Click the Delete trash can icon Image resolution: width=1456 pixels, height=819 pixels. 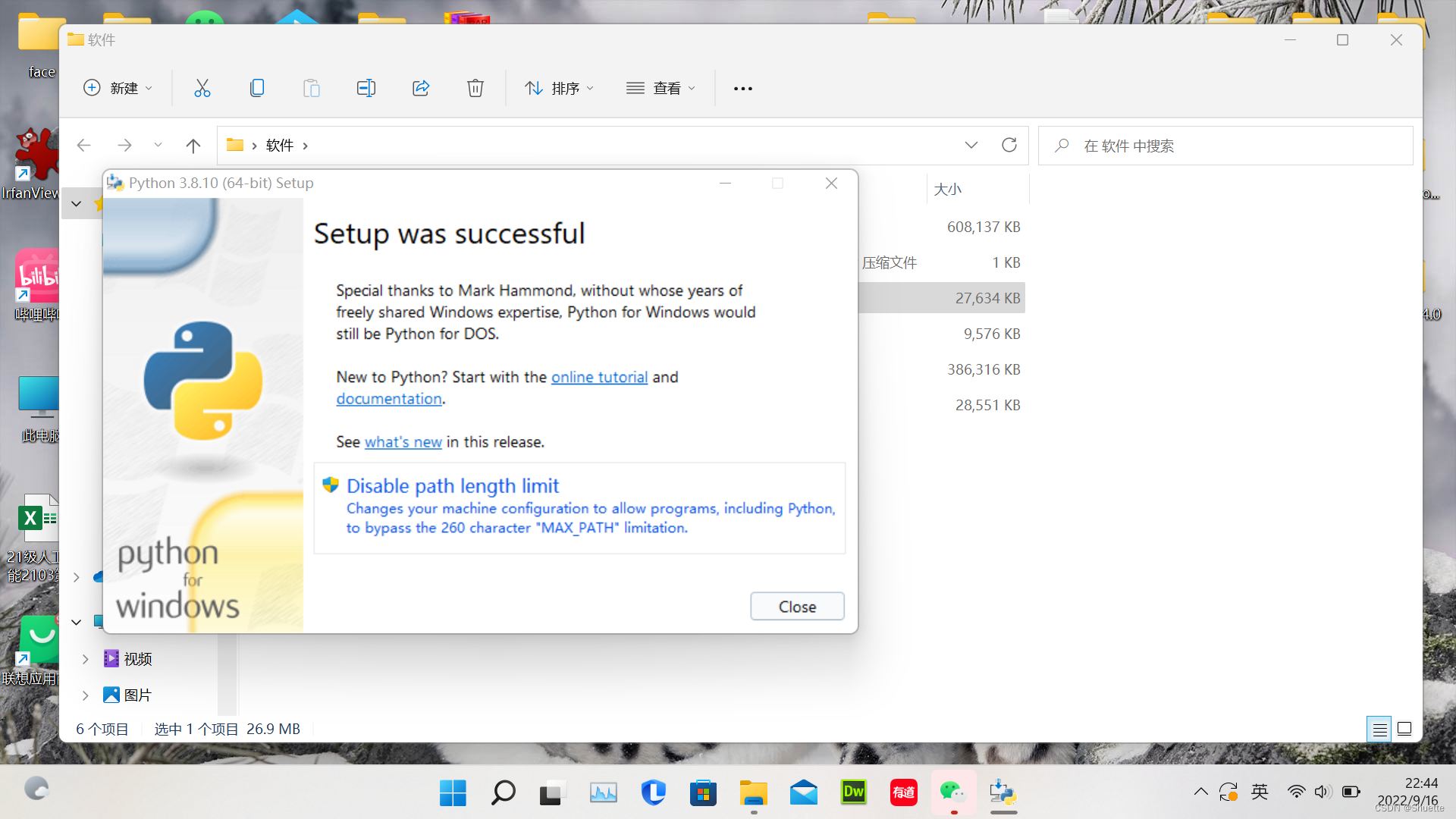[x=475, y=88]
